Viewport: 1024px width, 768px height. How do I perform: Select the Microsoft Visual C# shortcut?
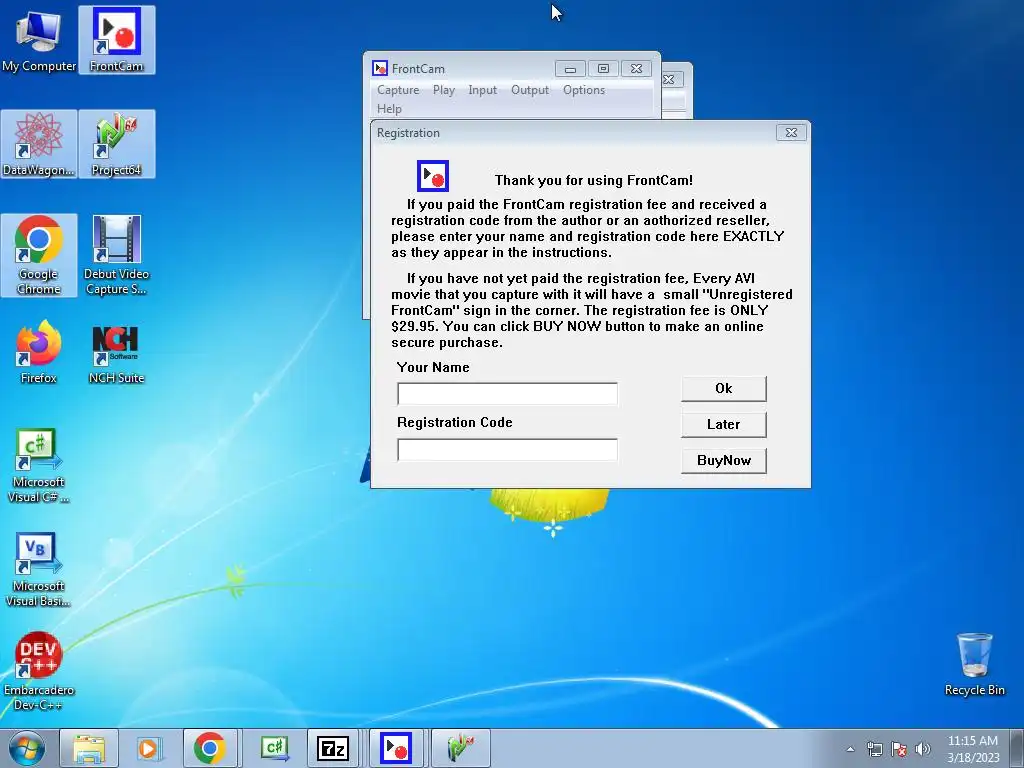39,465
